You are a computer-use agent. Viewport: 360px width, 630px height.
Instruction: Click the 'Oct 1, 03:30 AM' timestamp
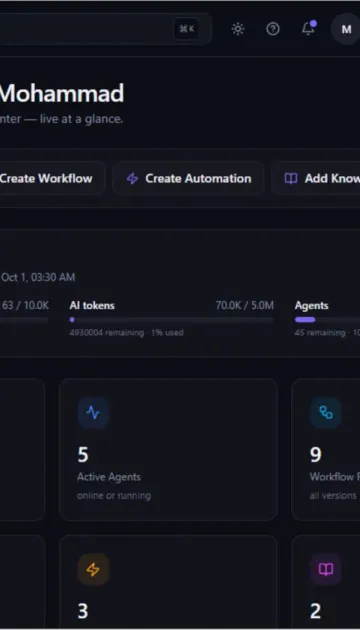pyautogui.click(x=38, y=277)
